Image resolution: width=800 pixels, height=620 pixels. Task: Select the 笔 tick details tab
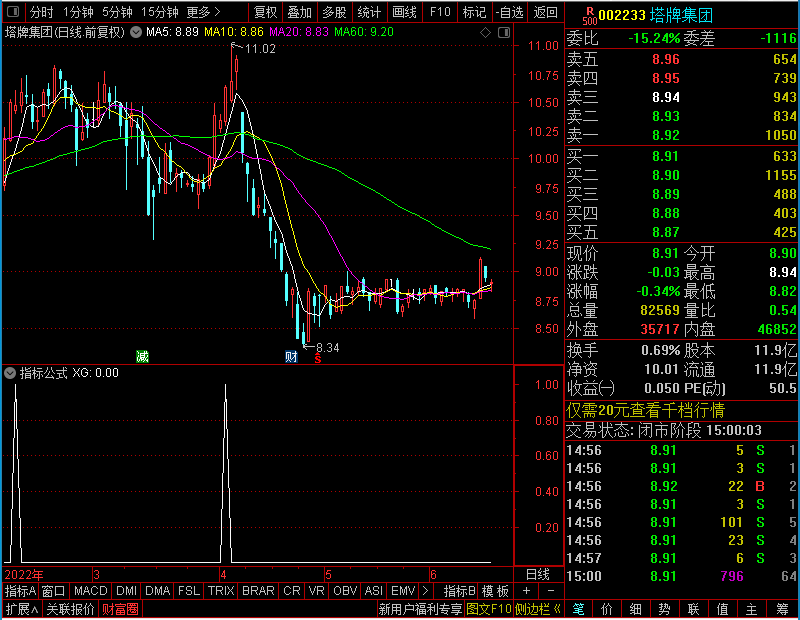click(578, 609)
